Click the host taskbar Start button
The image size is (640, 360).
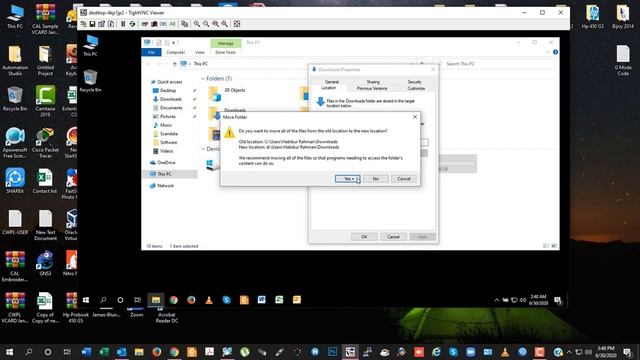[x=9, y=352]
